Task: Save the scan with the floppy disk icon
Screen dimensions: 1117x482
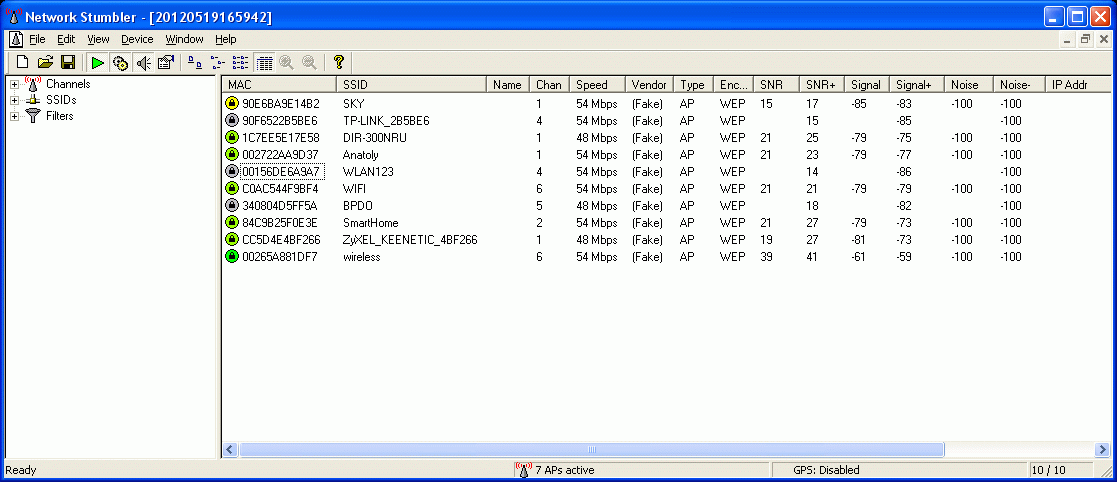Action: (68, 63)
